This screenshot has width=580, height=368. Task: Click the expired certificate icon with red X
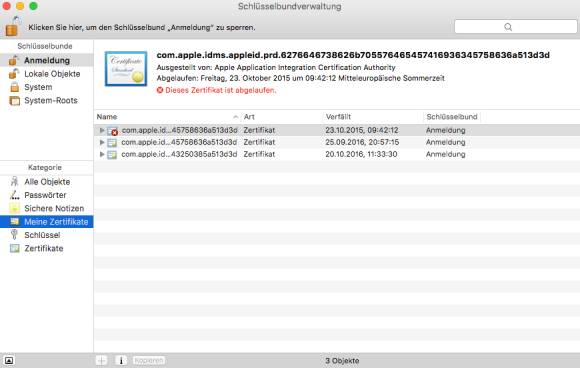pos(112,131)
